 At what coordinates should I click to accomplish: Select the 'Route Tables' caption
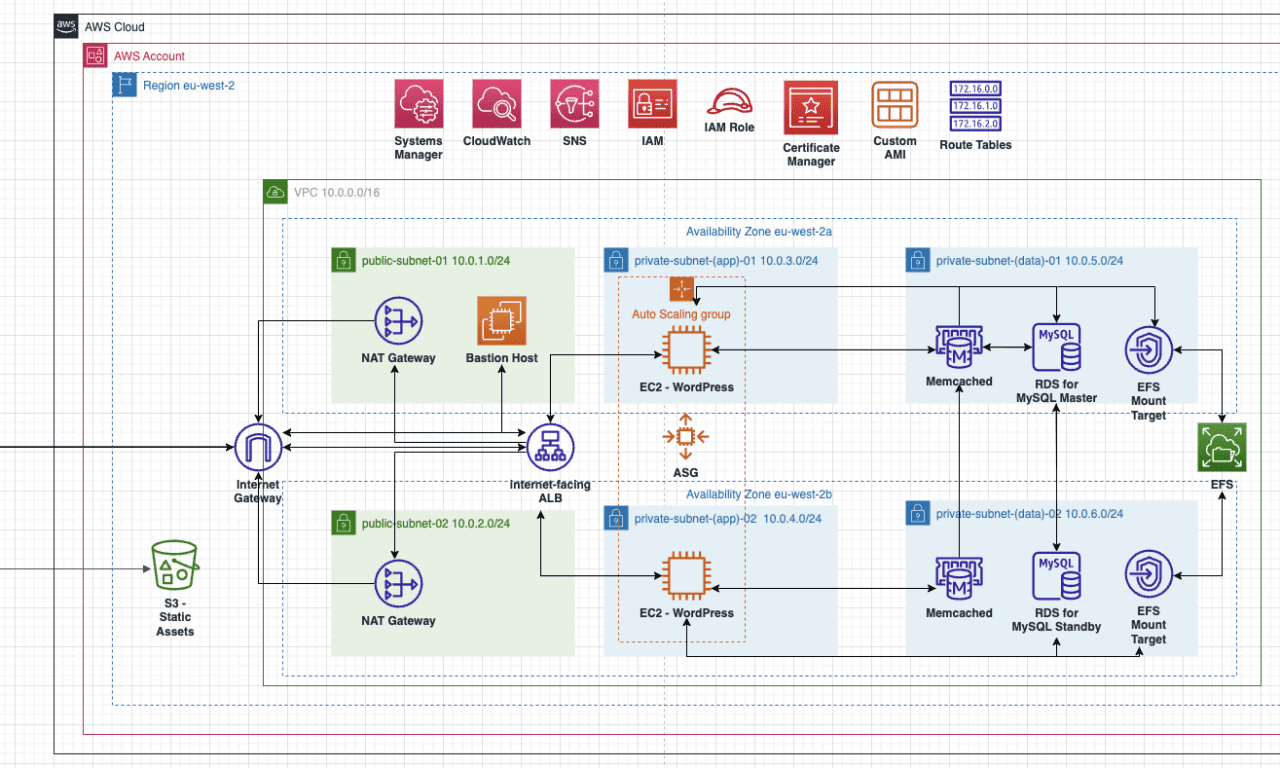click(x=976, y=145)
